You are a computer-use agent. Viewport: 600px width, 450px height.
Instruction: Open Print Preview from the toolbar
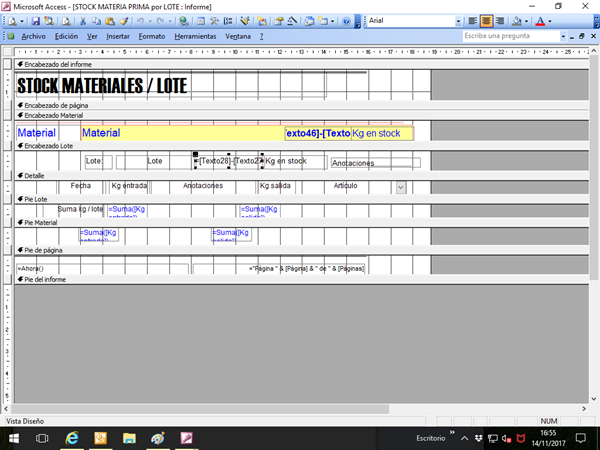(66, 21)
